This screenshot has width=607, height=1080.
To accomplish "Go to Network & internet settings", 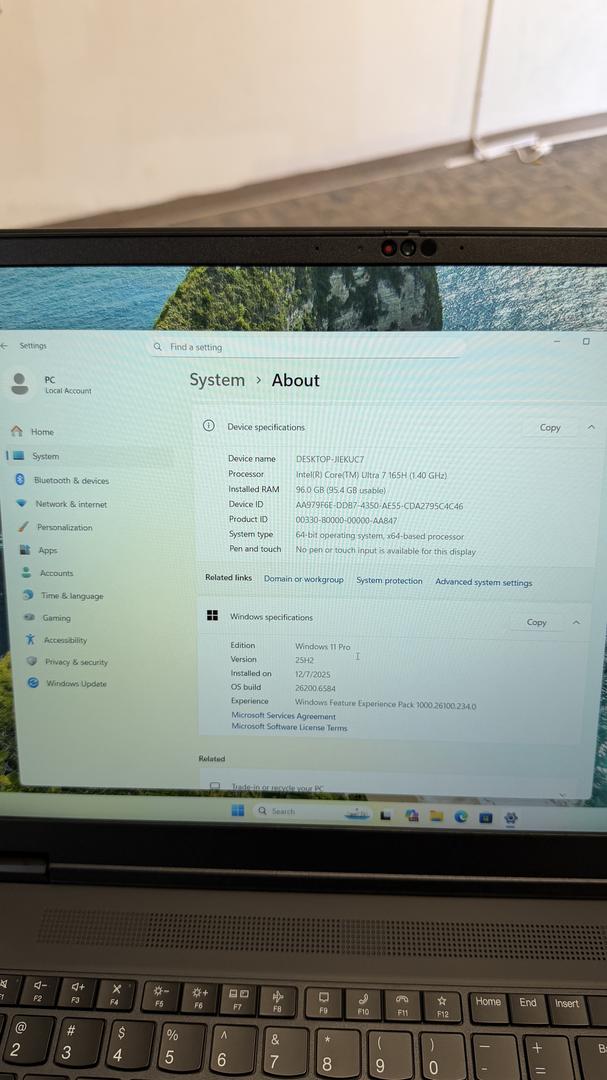I will pyautogui.click(x=70, y=505).
